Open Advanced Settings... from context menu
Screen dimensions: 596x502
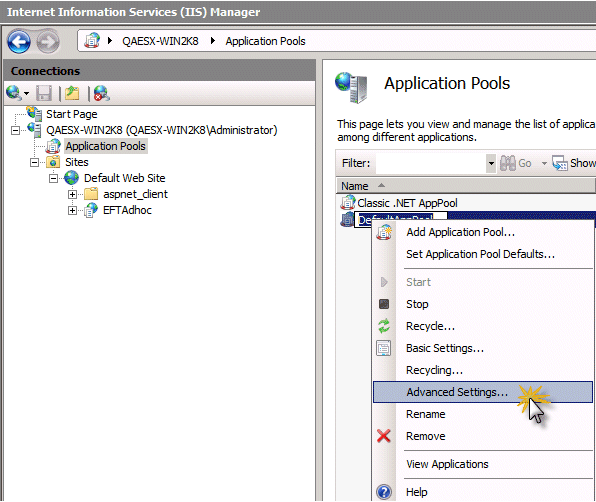point(483,392)
